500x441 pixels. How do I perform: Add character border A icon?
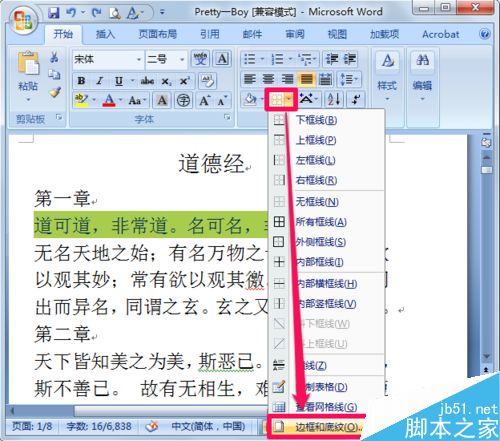pos(222,59)
